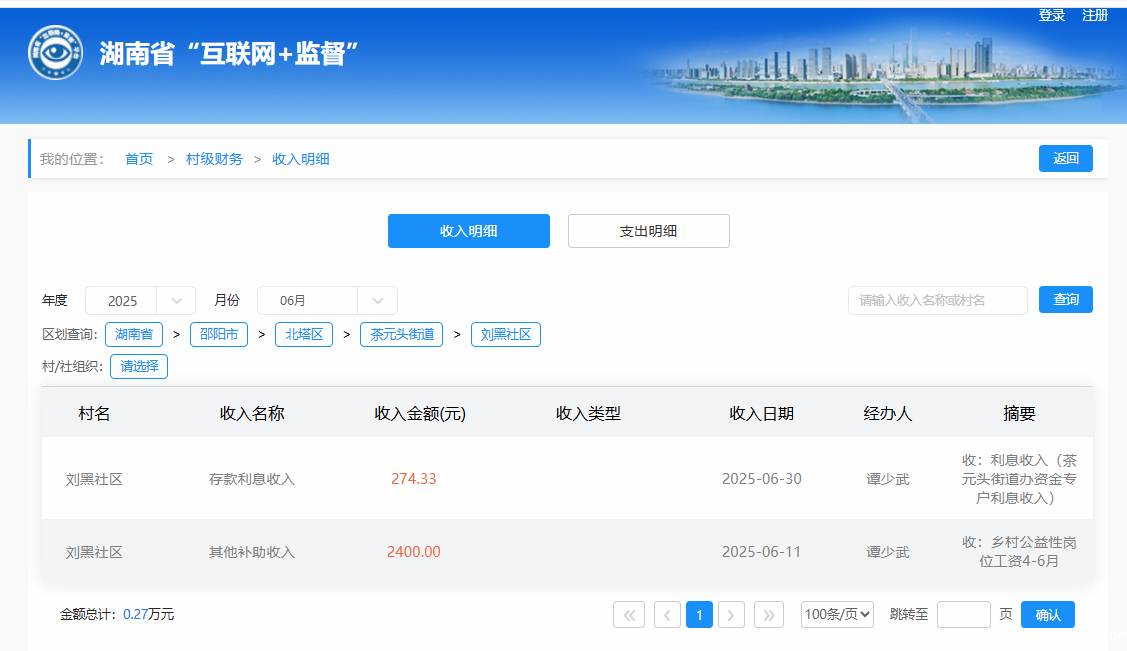Click the 登录 login link
Screen dimensions: 1127x651
(x=1051, y=16)
